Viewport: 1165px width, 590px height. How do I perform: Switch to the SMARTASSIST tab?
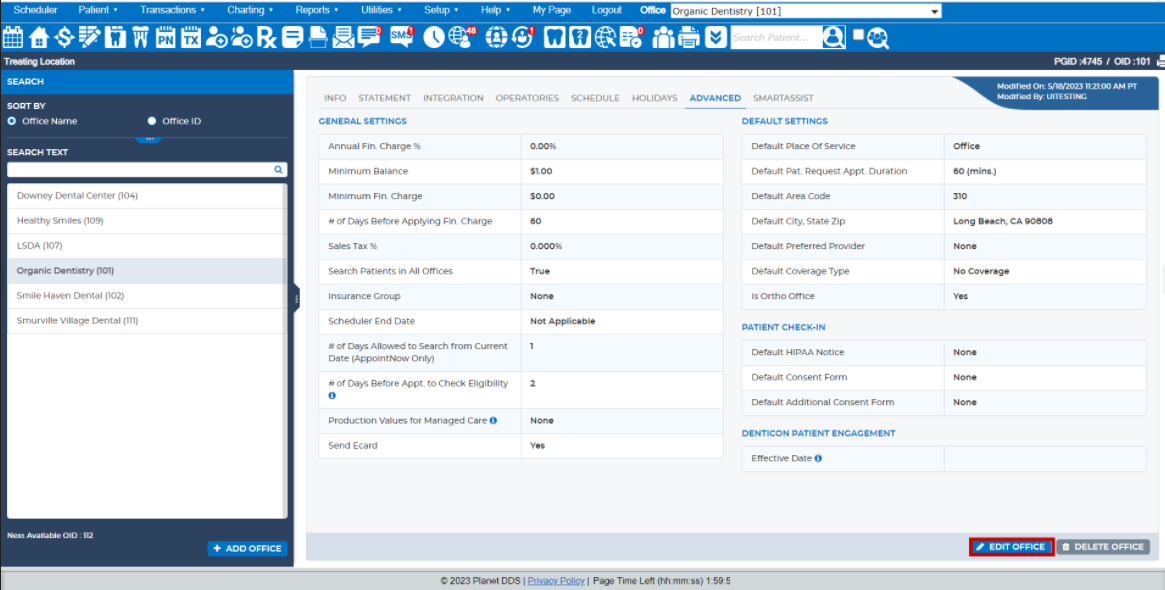783,98
